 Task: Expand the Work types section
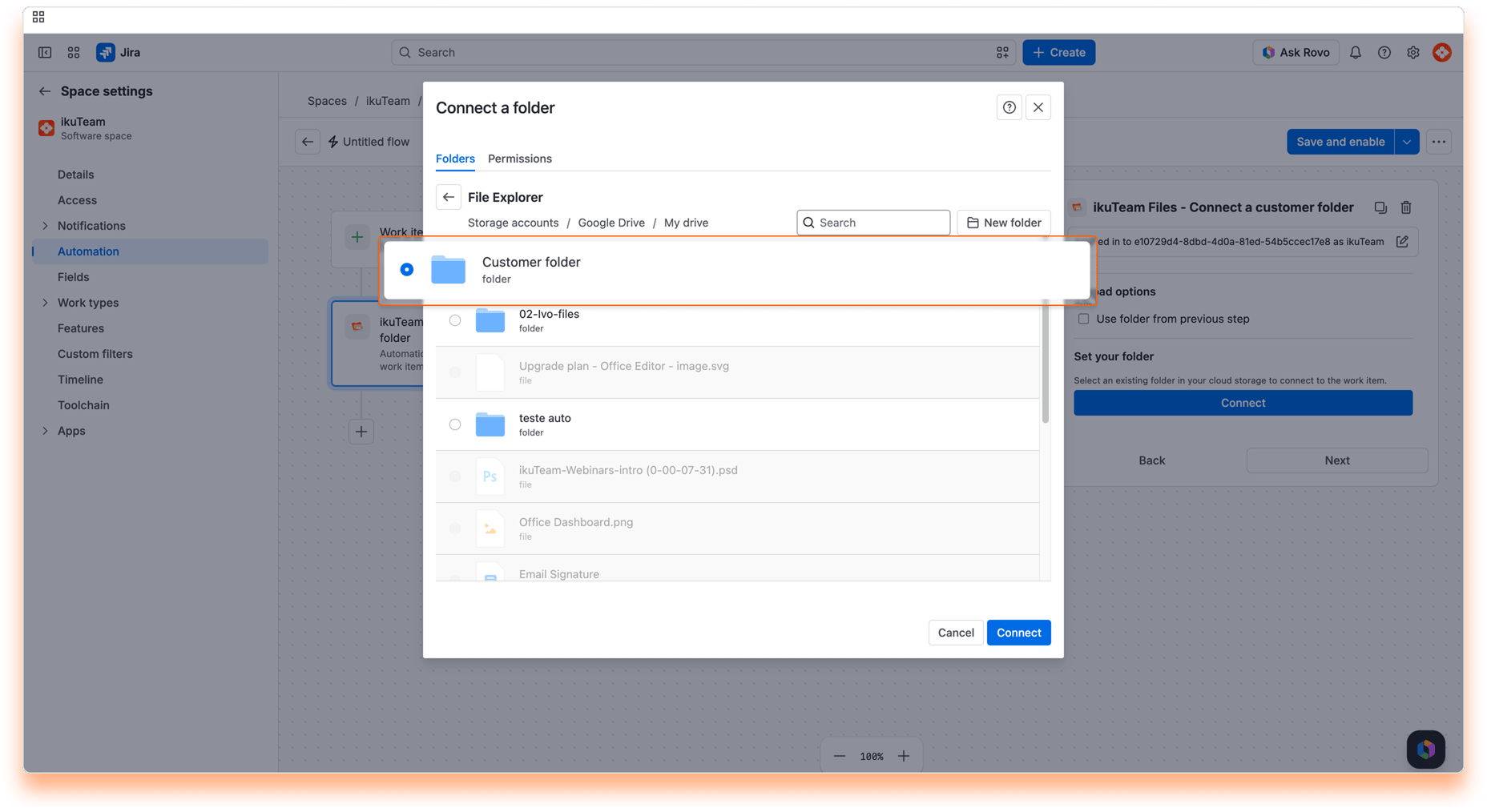click(x=45, y=303)
